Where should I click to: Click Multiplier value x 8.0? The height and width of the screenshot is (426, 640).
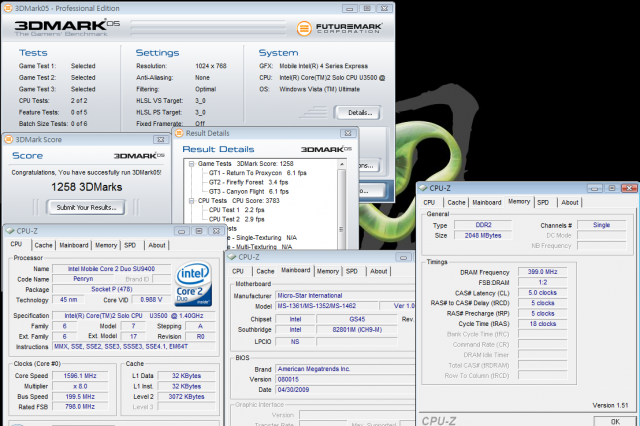(x=80, y=386)
